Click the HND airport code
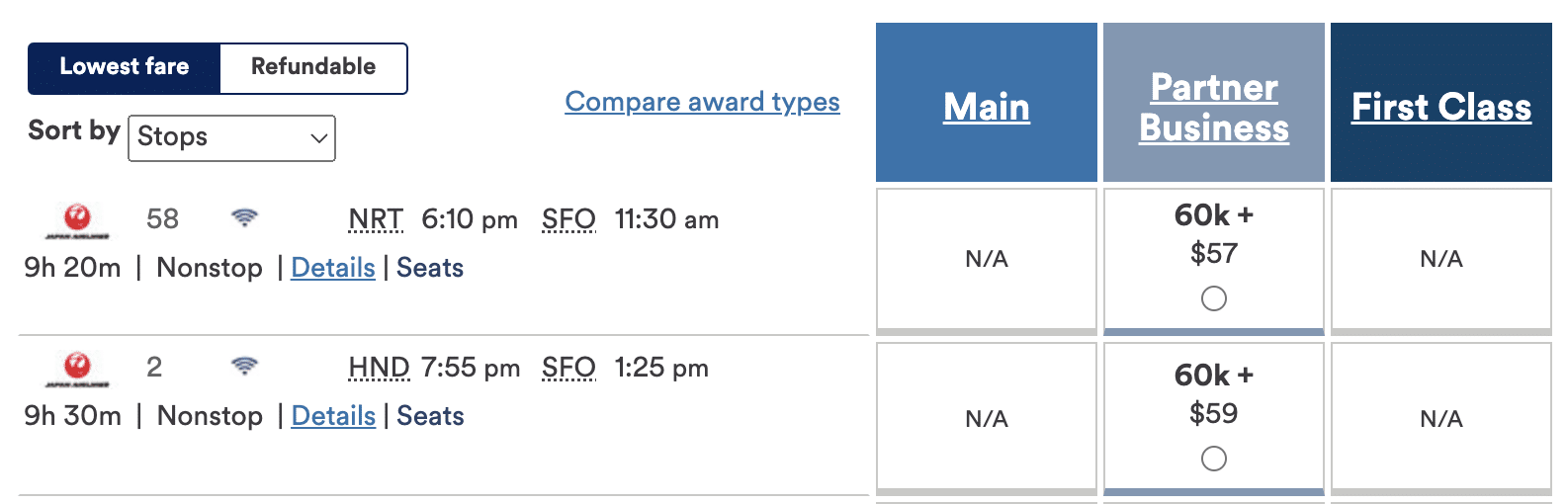The height and width of the screenshot is (504, 1568). point(379,368)
